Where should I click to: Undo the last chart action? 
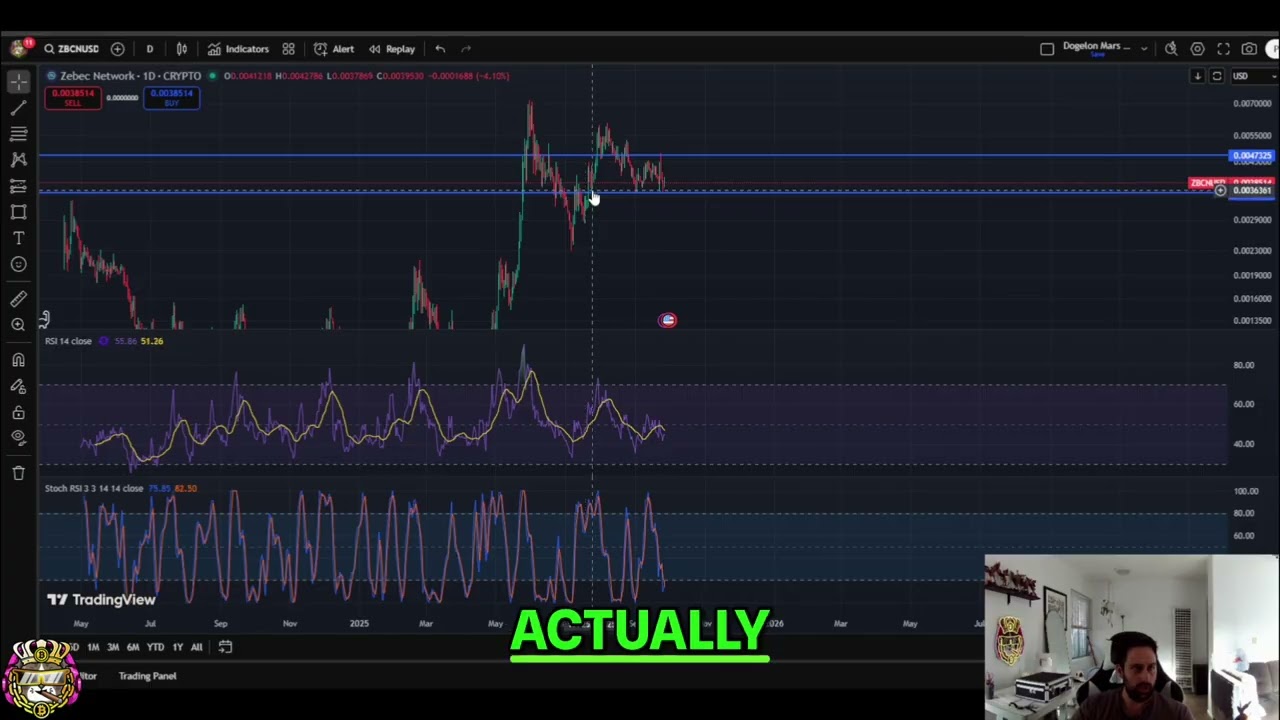point(440,49)
